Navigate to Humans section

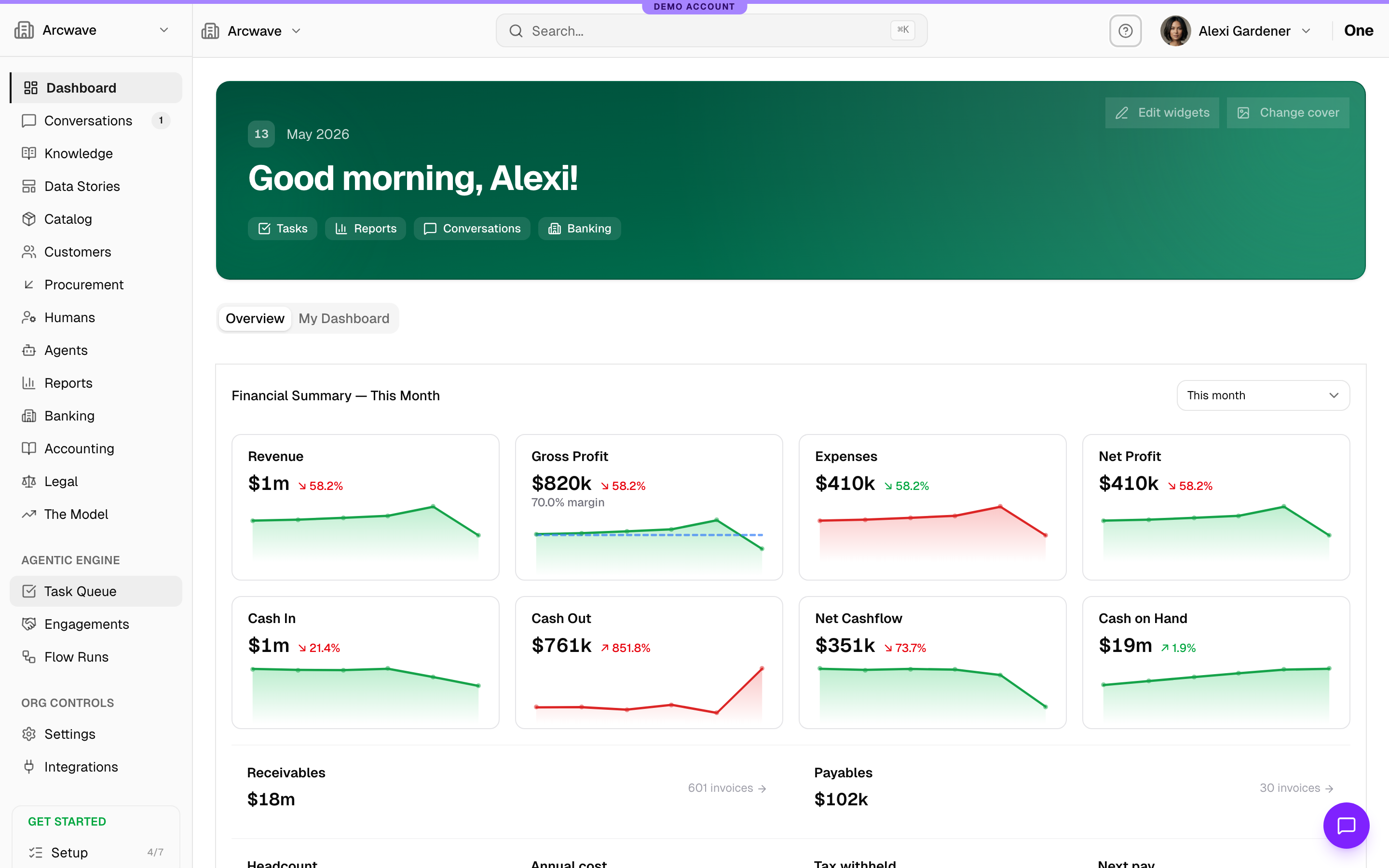coord(96,317)
